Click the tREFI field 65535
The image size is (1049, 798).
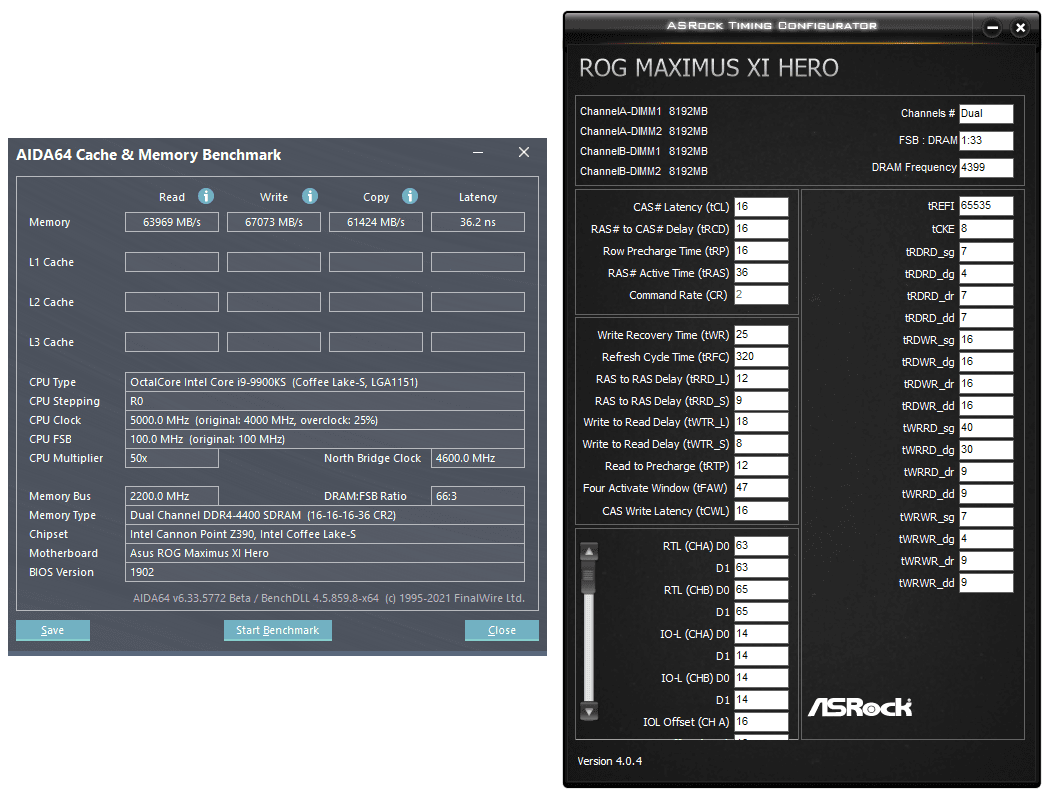[986, 206]
